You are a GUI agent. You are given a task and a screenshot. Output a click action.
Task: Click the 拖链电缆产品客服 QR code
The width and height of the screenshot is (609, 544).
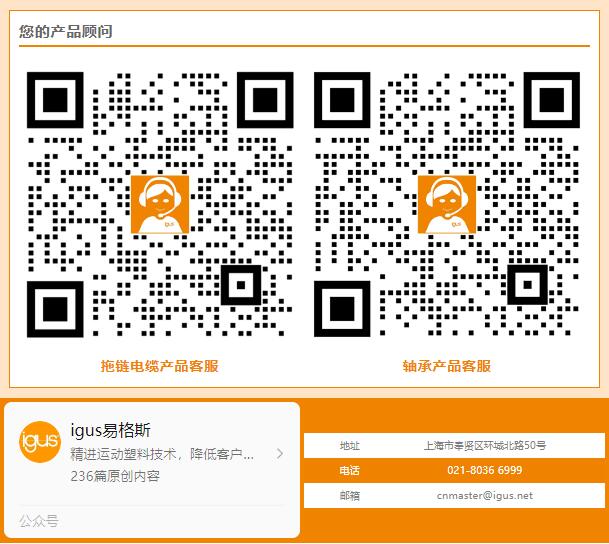[160, 204]
